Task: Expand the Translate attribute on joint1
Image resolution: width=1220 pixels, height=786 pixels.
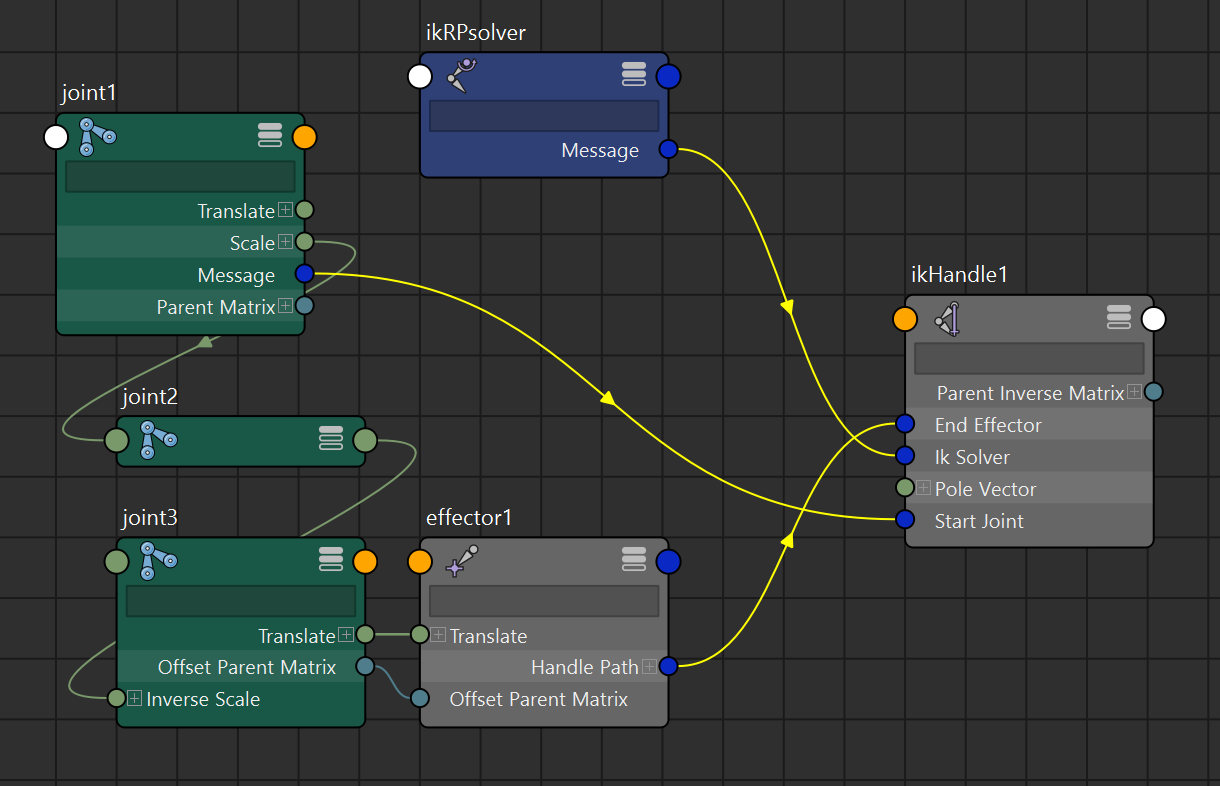Action: pyautogui.click(x=285, y=210)
